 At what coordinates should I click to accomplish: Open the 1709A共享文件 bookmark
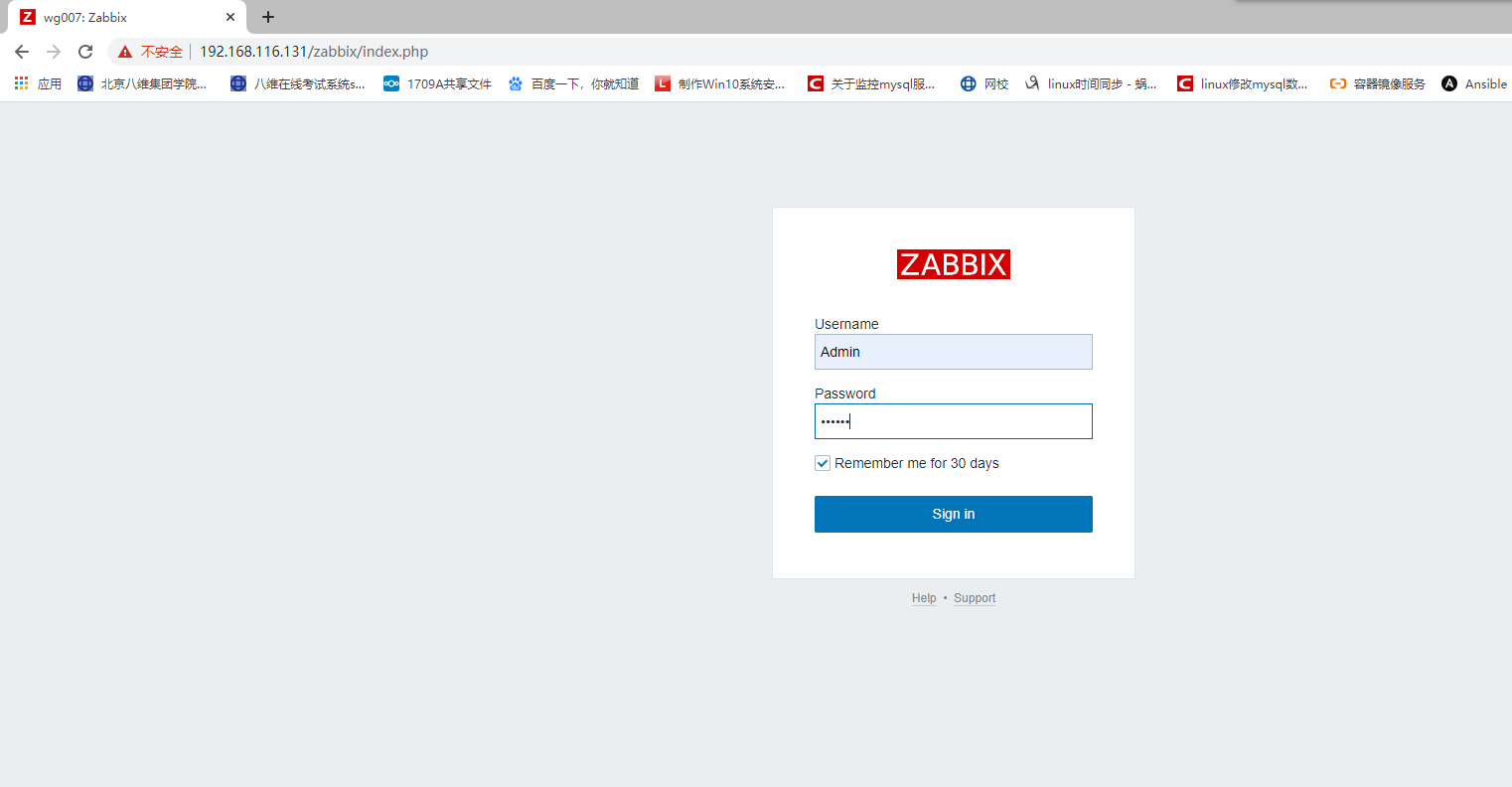coord(437,84)
